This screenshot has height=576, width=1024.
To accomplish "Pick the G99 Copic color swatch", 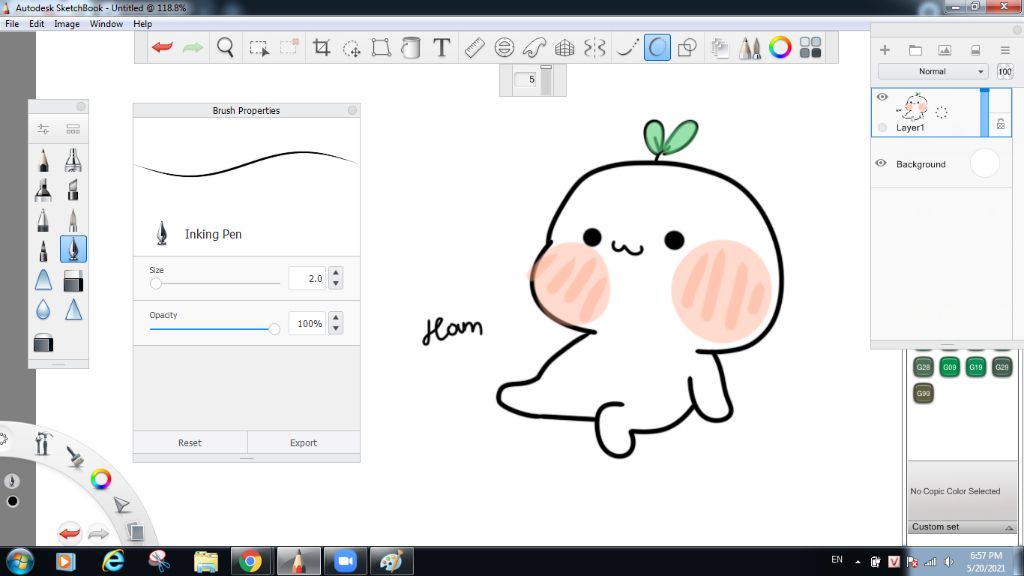I will (x=923, y=393).
